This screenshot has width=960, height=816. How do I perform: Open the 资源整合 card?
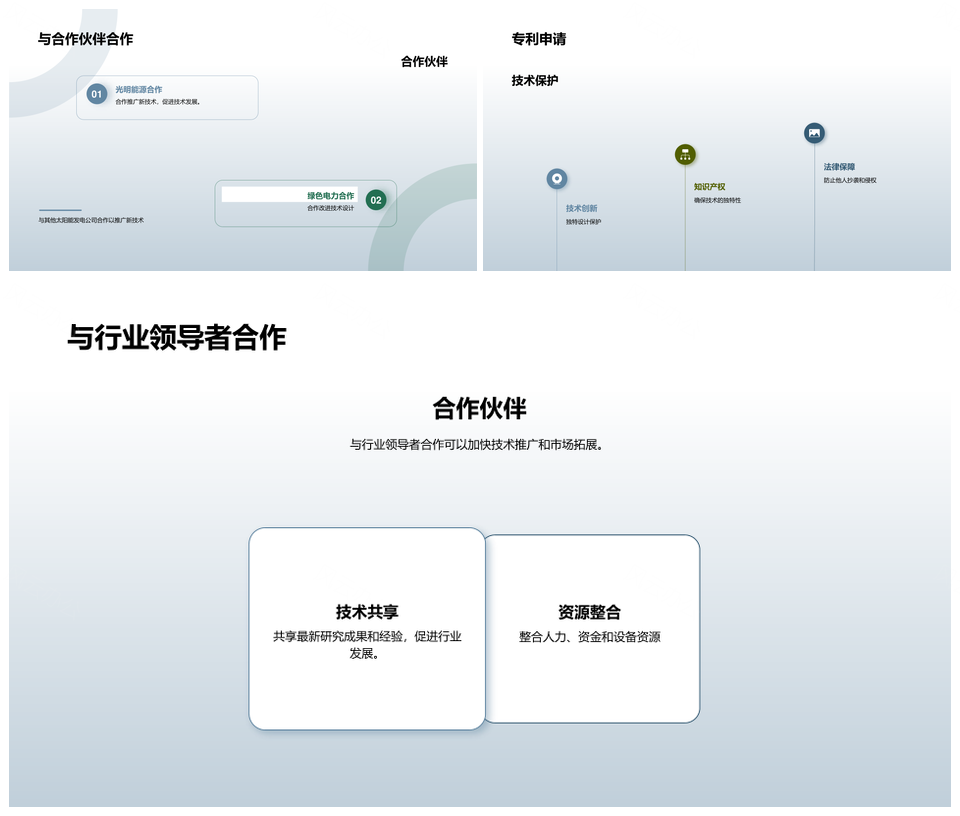[590, 628]
